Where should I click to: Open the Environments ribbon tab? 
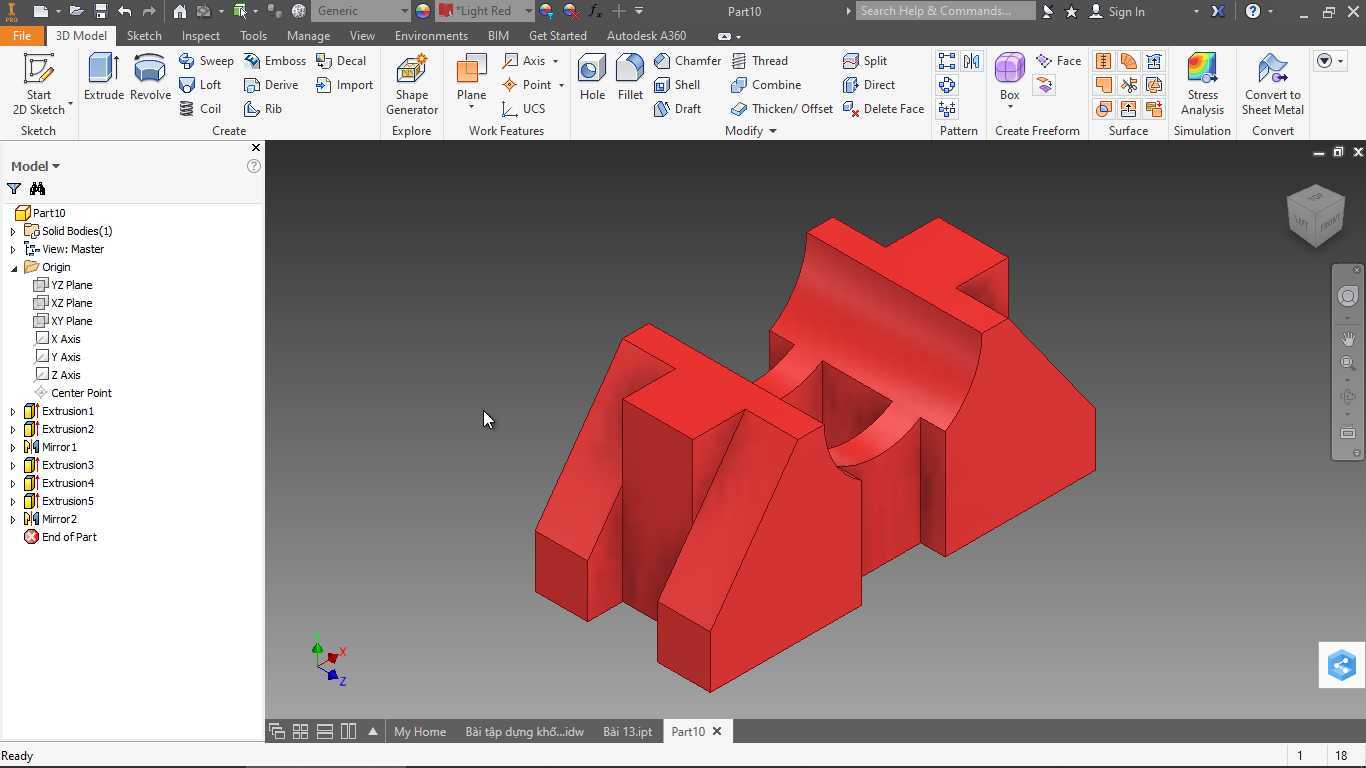point(431,35)
